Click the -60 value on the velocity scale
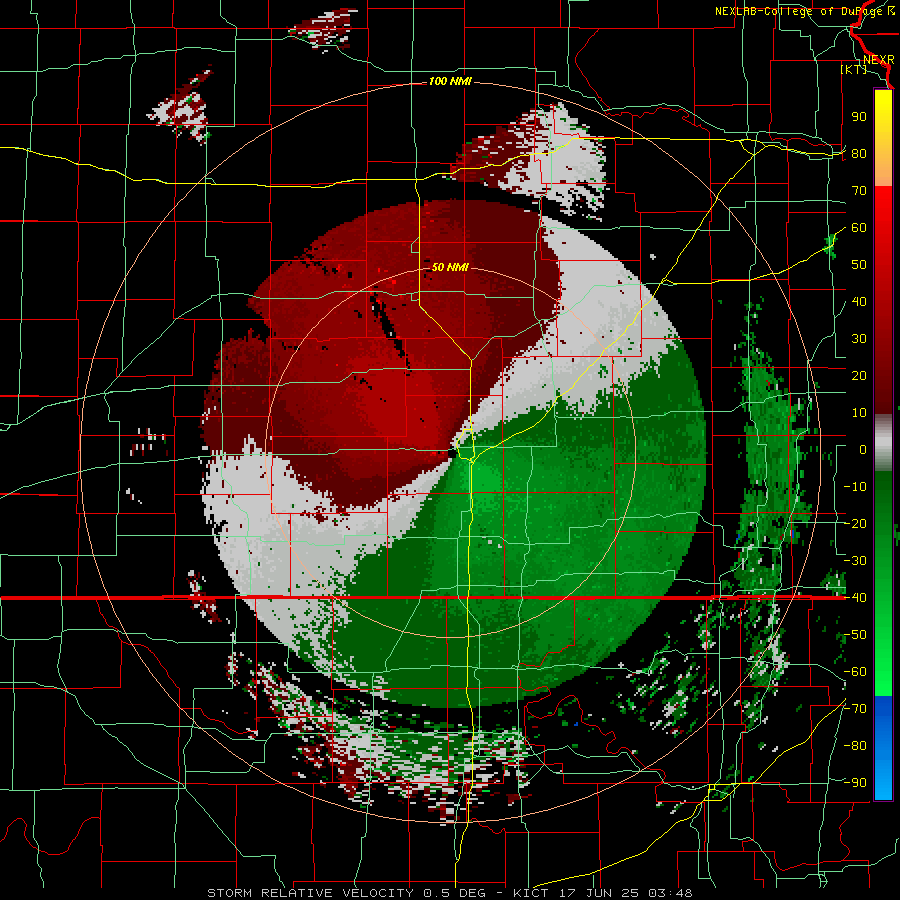 [x=855, y=672]
